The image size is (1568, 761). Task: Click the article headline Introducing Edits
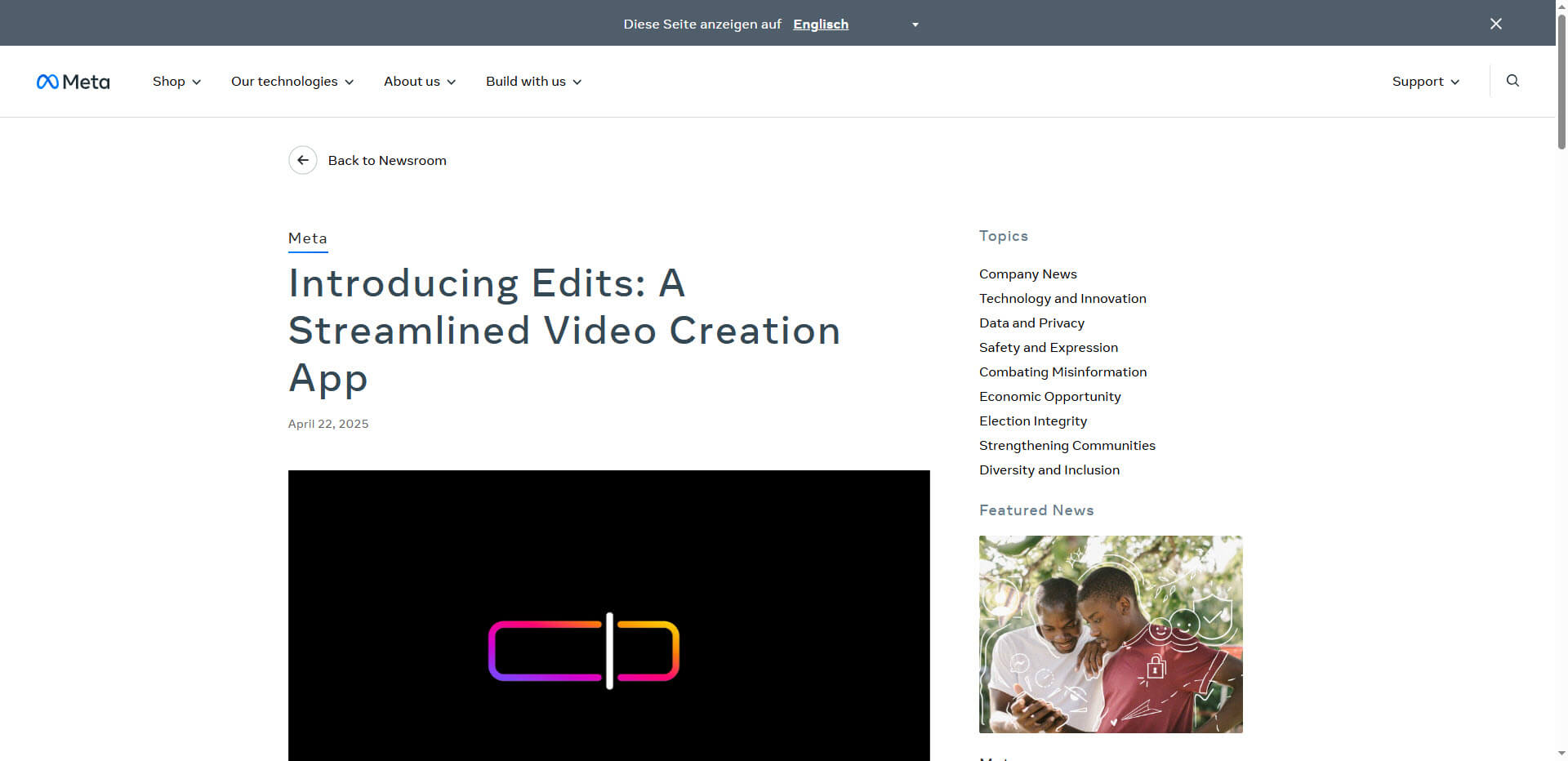tap(564, 331)
